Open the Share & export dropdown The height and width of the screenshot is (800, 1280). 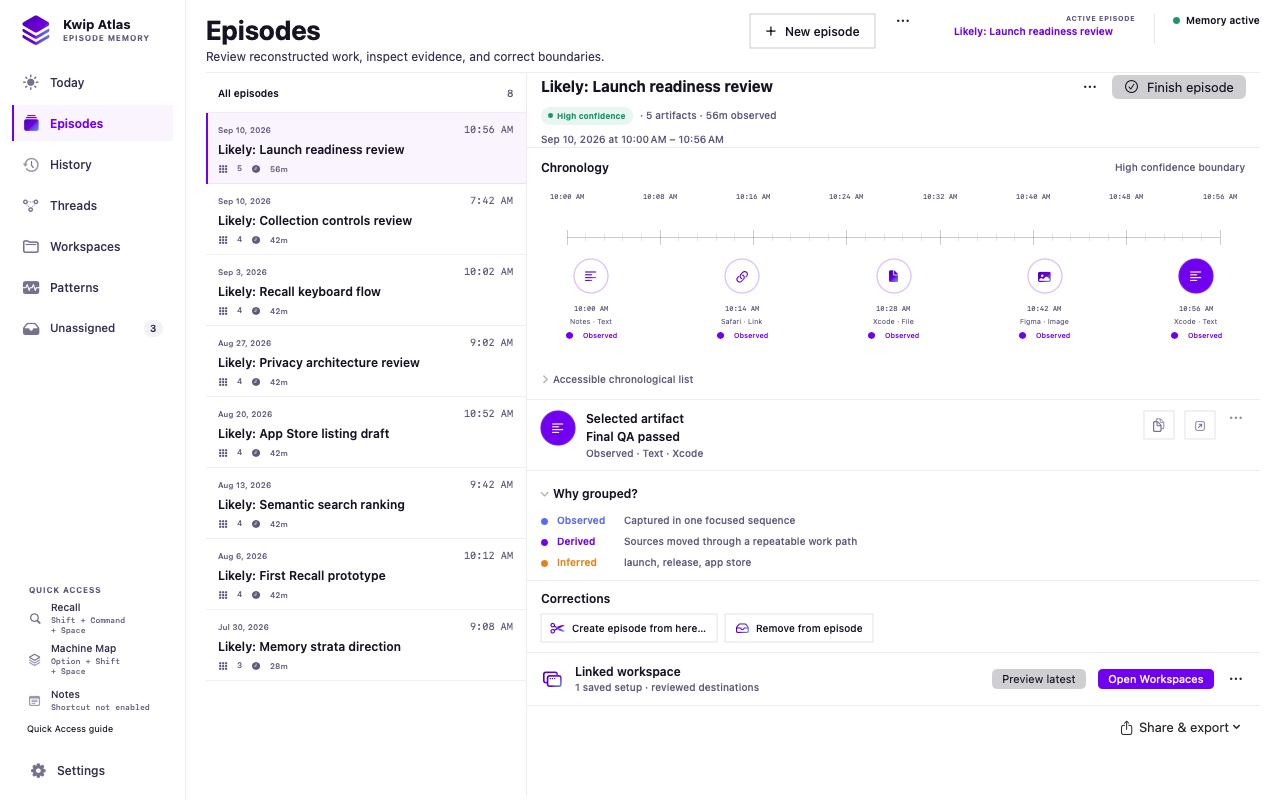(x=1181, y=728)
